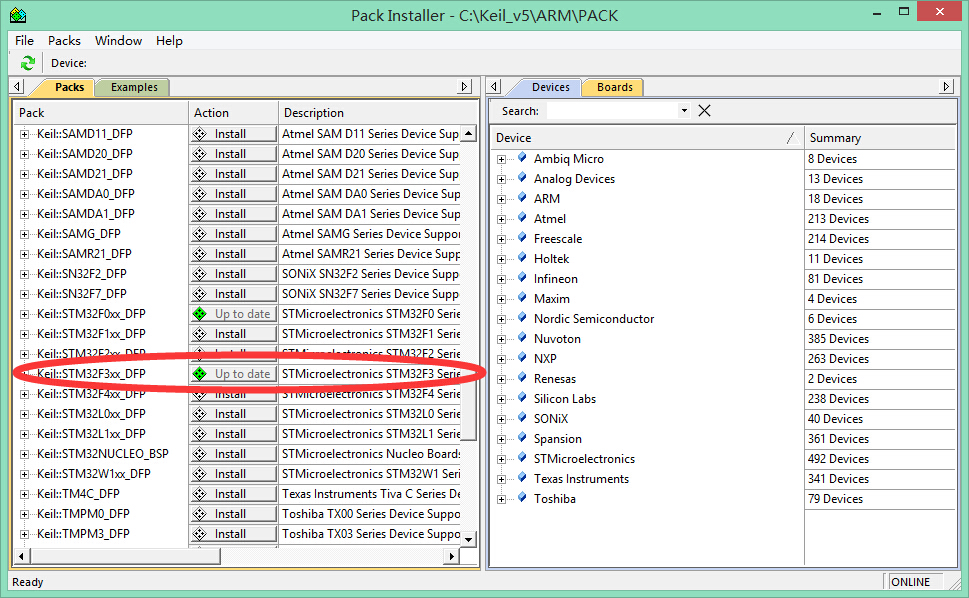Click the Maxim vendor icon

coord(522,298)
